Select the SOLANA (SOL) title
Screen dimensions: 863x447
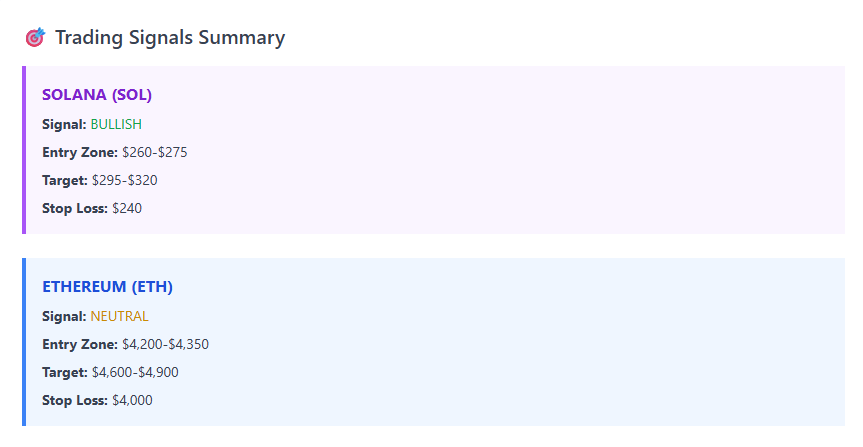click(97, 95)
